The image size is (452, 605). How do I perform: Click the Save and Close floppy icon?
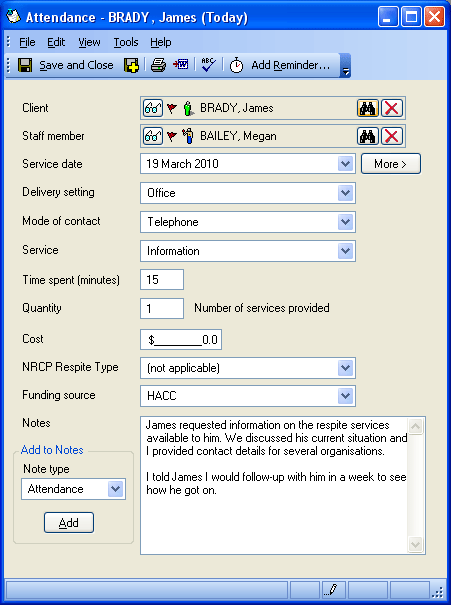click(25, 65)
